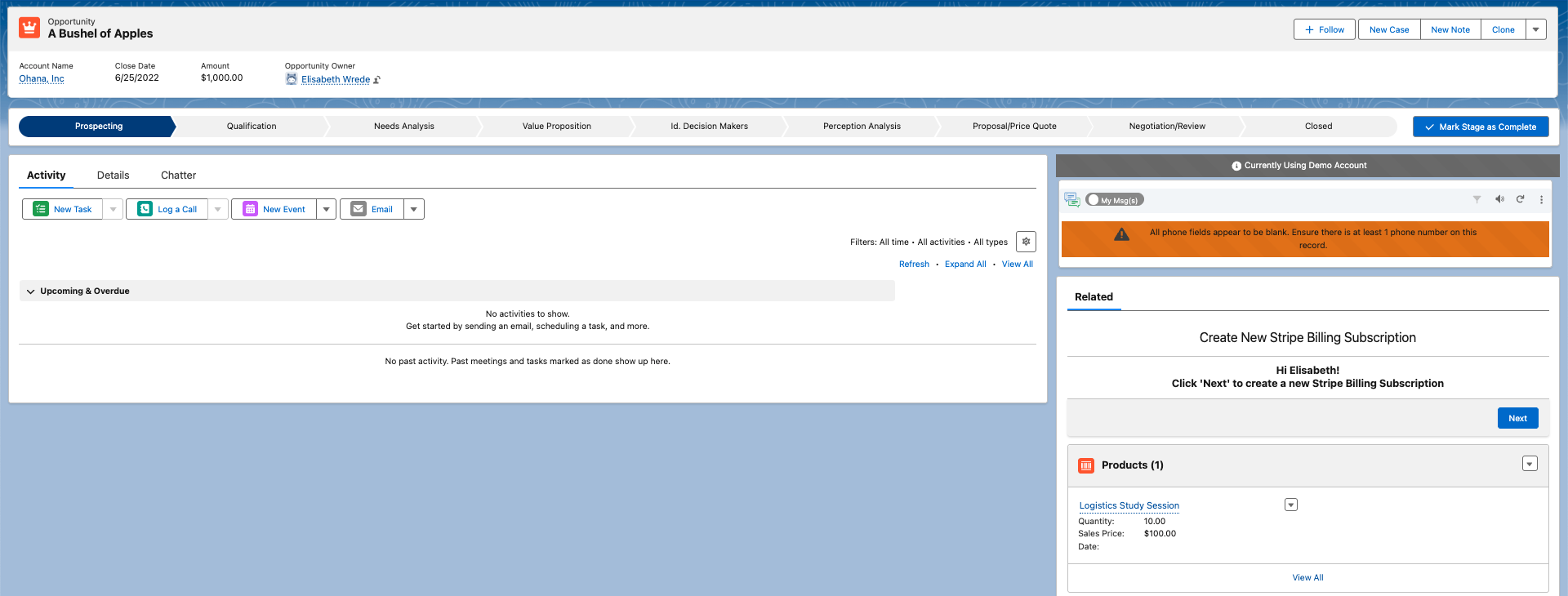Open the New Event dropdown arrow
Viewport: 1568px width, 596px height.
click(x=327, y=209)
